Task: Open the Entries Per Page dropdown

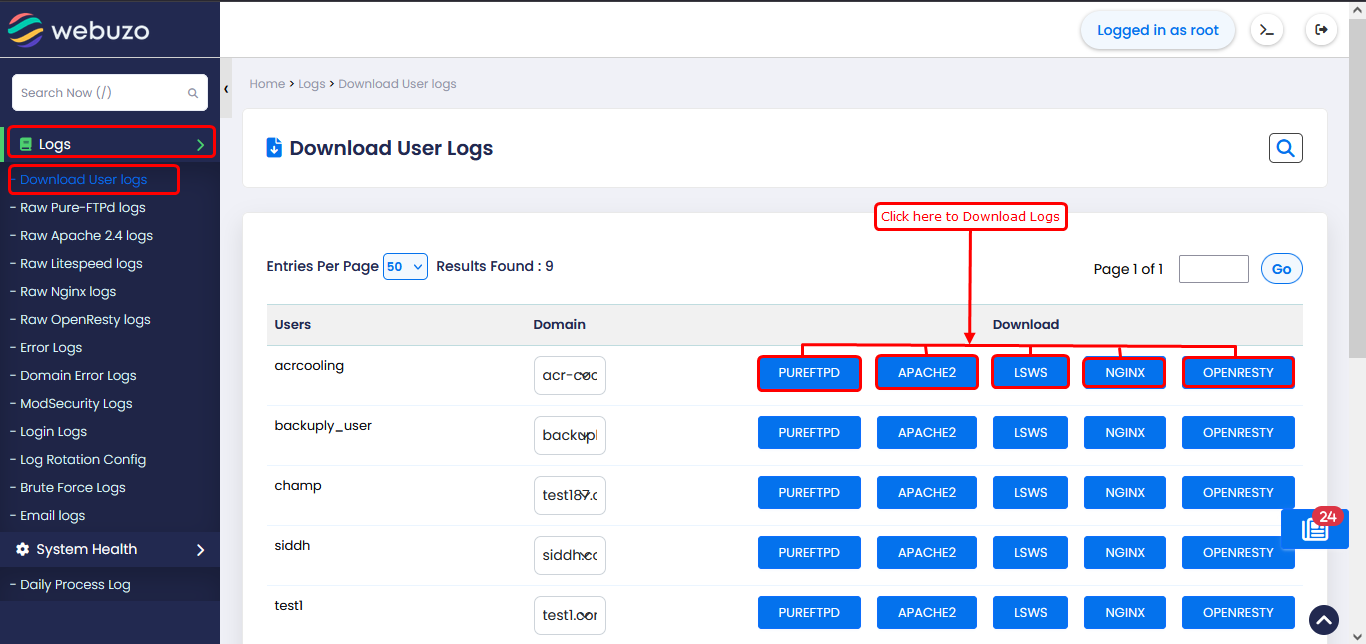Action: pos(405,267)
